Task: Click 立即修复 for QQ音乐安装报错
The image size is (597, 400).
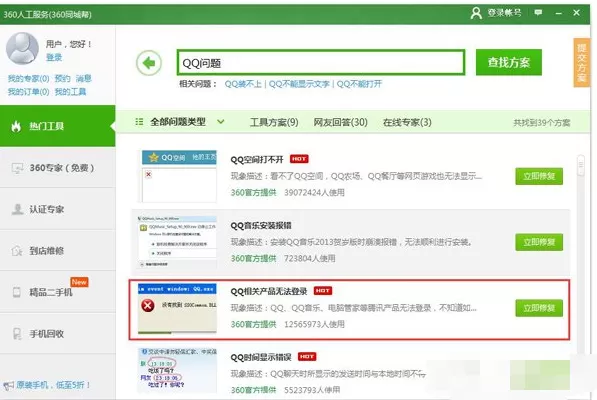Action: click(539, 242)
